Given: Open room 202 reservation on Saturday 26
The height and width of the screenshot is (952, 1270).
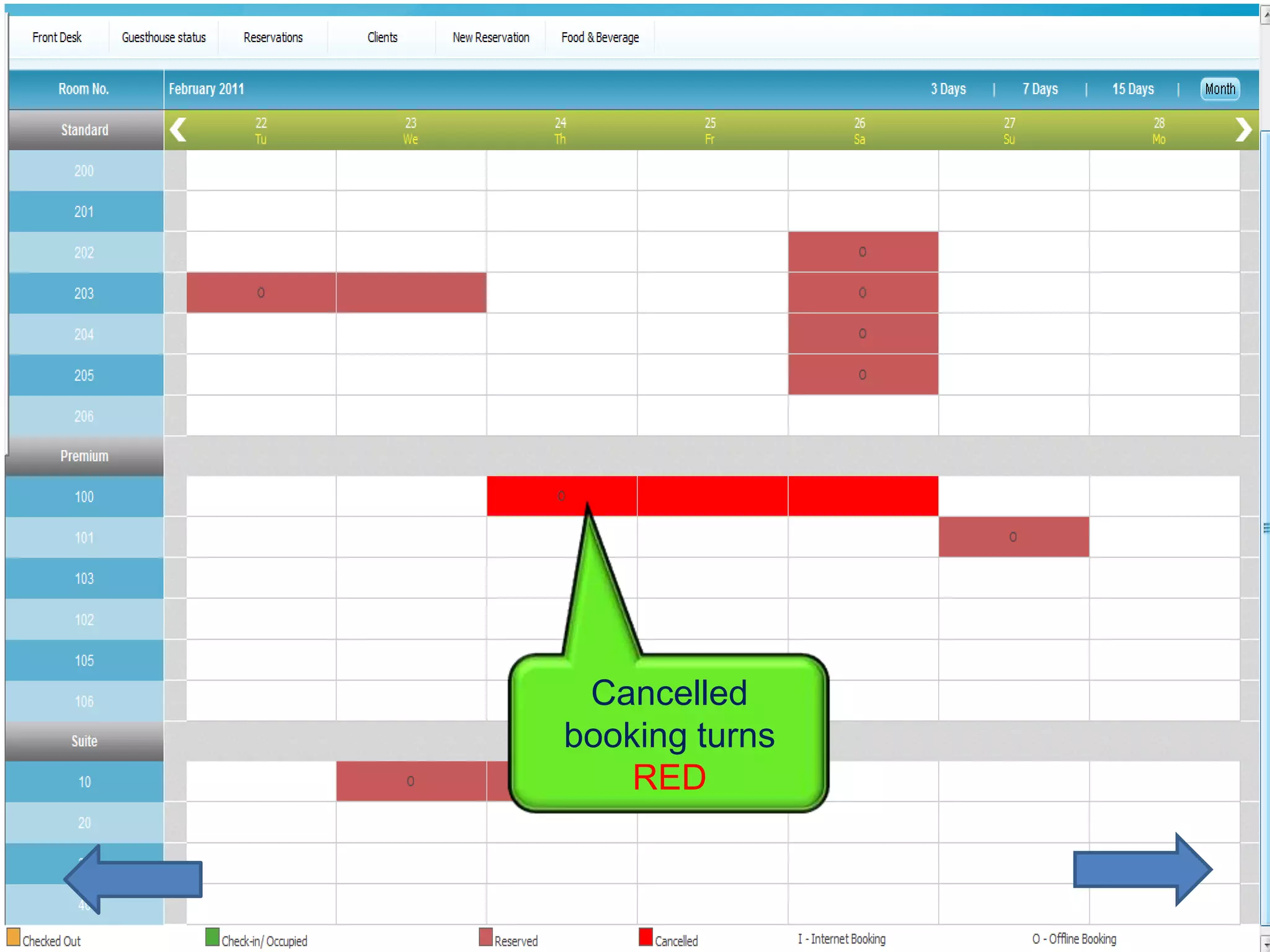Looking at the screenshot, I should click(863, 252).
